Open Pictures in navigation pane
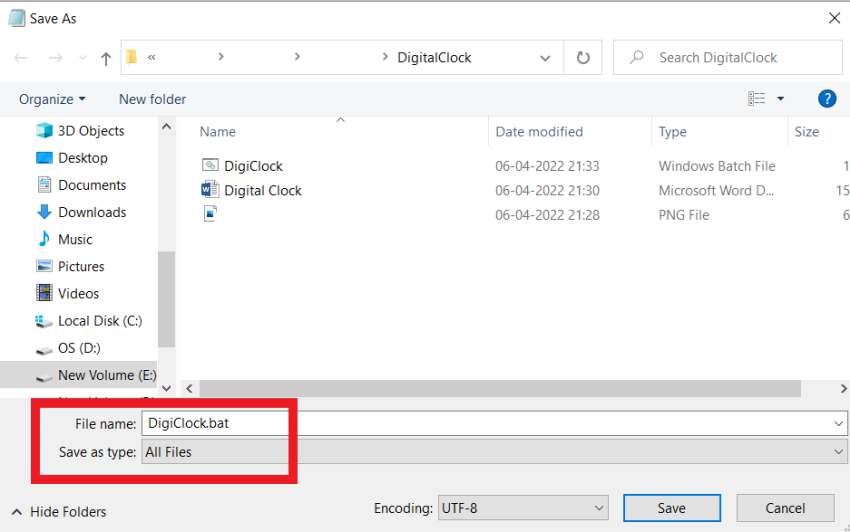850x532 pixels. point(81,266)
